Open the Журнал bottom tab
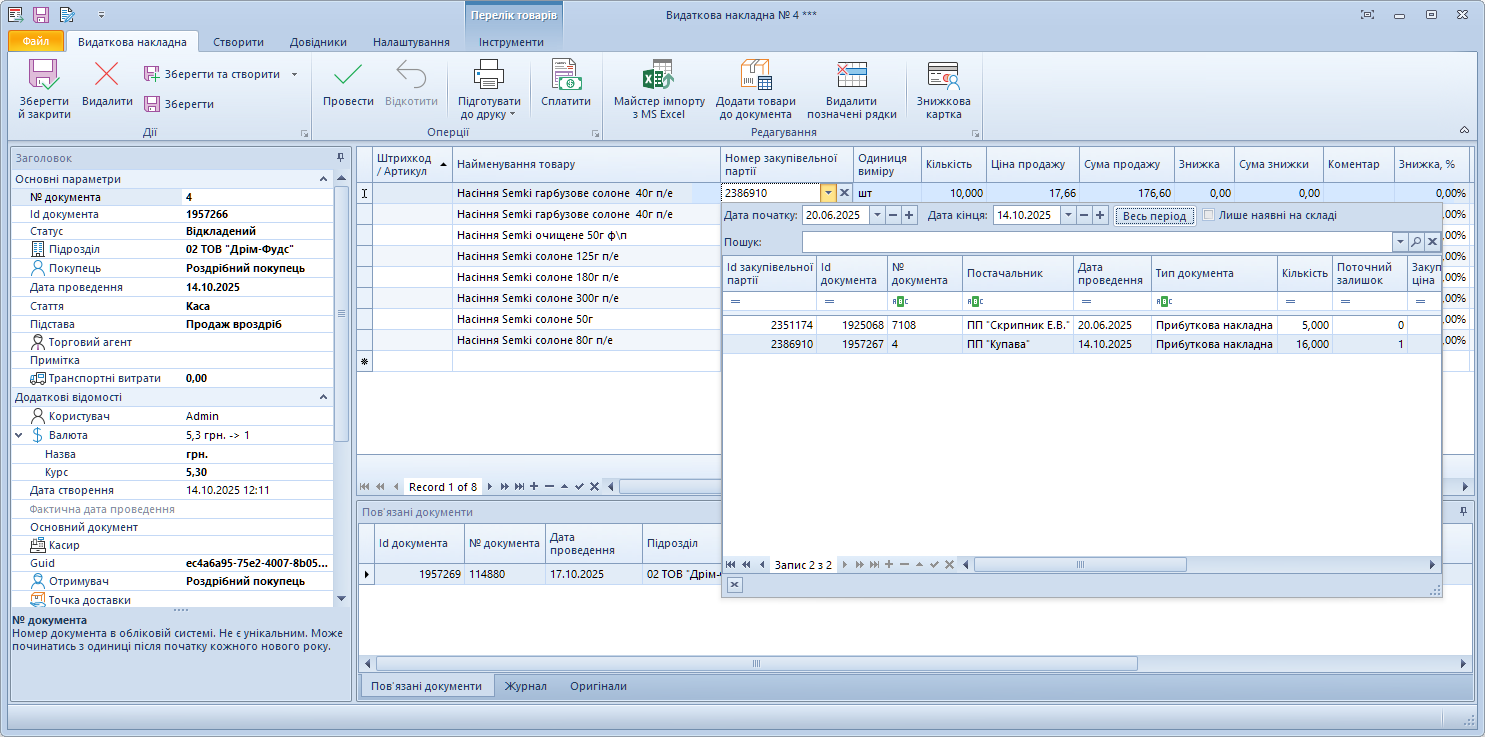The width and height of the screenshot is (1485, 737). tap(525, 686)
